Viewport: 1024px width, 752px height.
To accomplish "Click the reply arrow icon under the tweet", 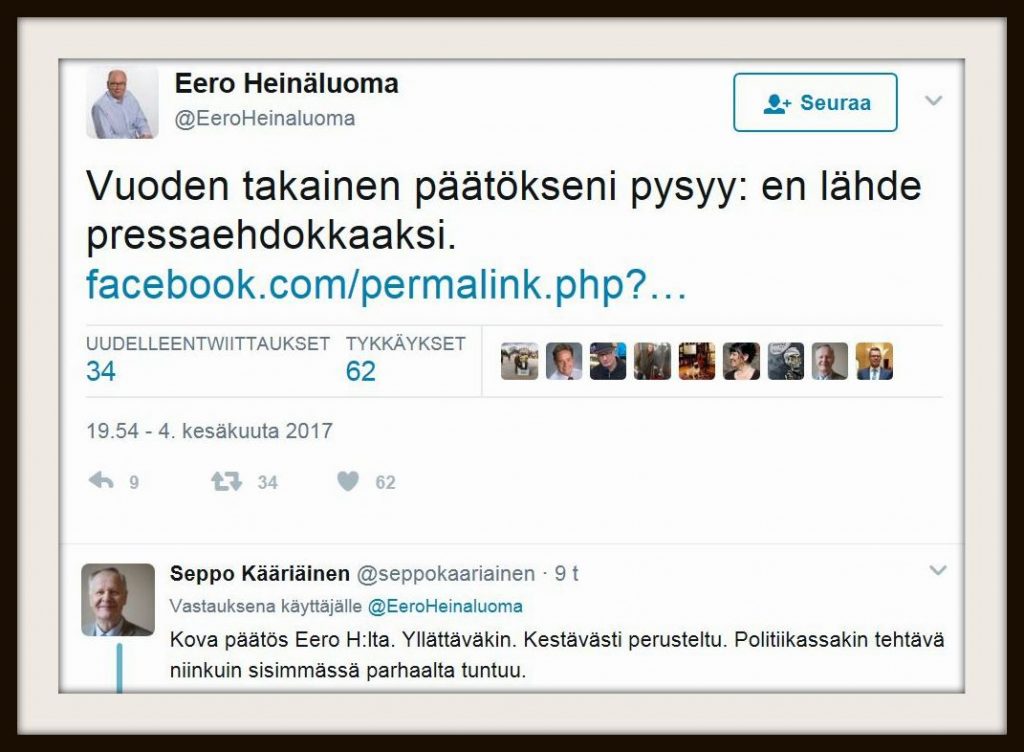I will coord(101,482).
